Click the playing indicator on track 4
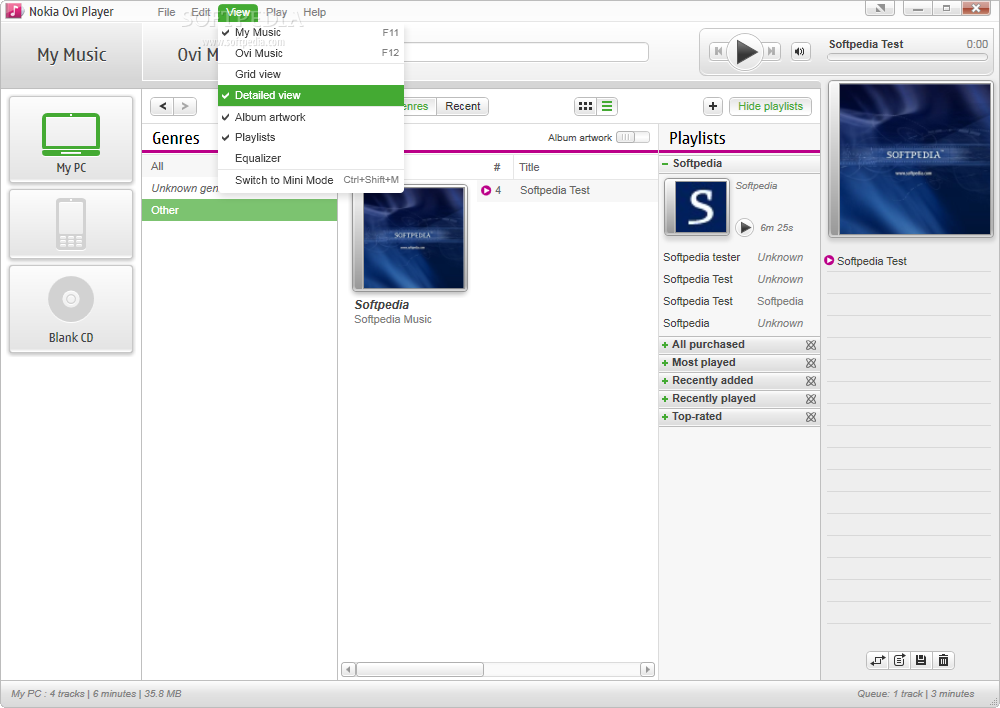Image resolution: width=1000 pixels, height=708 pixels. pos(486,190)
